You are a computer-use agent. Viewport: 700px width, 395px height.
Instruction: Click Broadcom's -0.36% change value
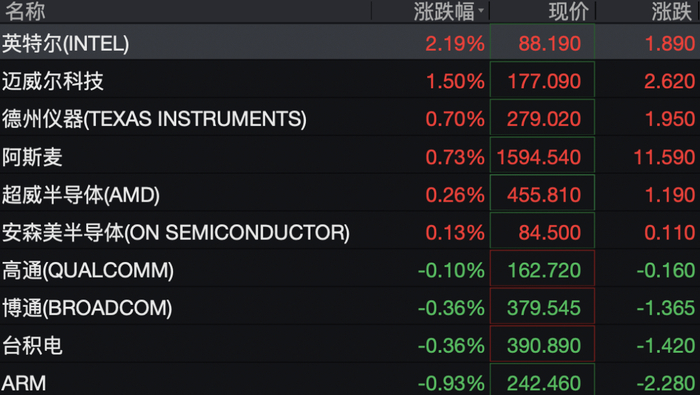[451, 308]
